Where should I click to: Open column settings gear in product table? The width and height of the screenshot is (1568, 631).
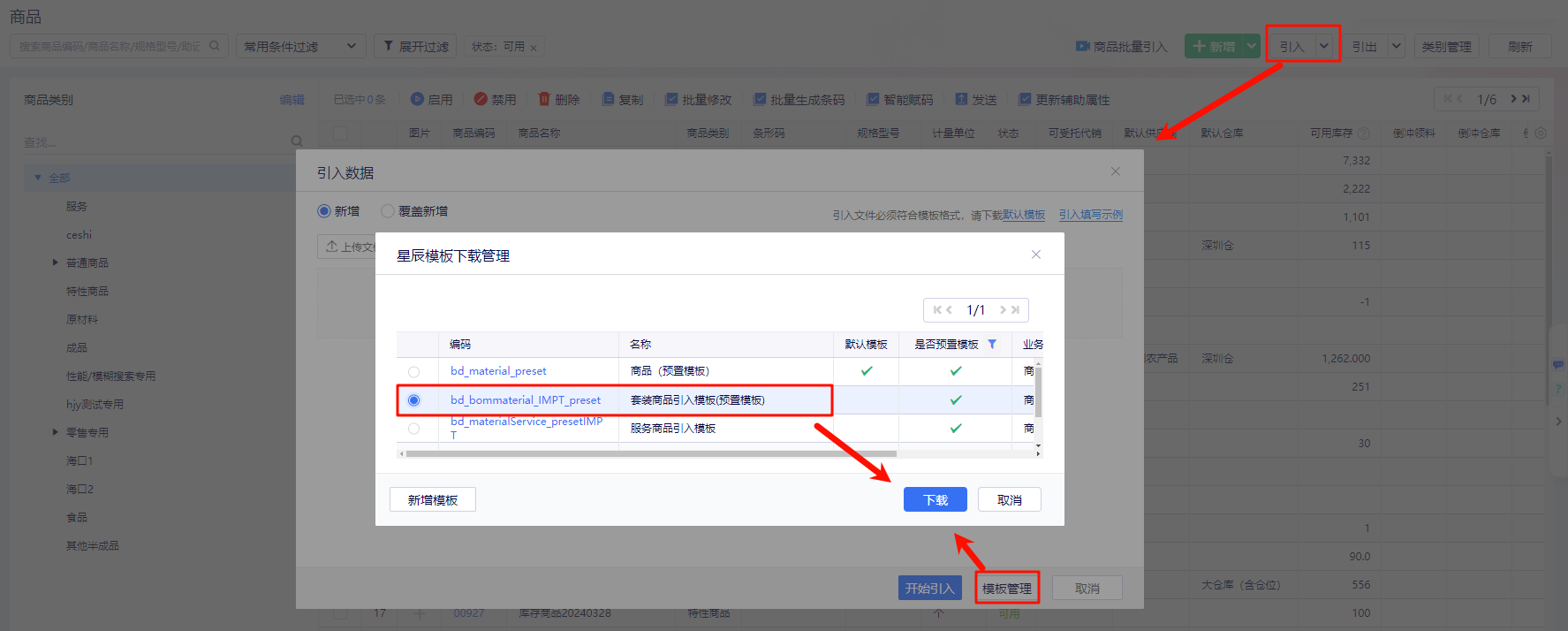(x=1541, y=133)
